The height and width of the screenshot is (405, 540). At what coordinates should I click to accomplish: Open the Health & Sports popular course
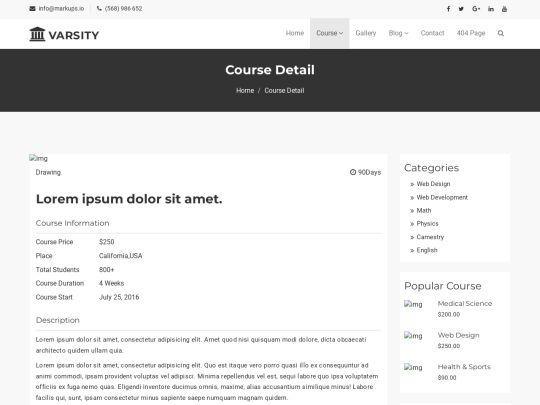[464, 367]
